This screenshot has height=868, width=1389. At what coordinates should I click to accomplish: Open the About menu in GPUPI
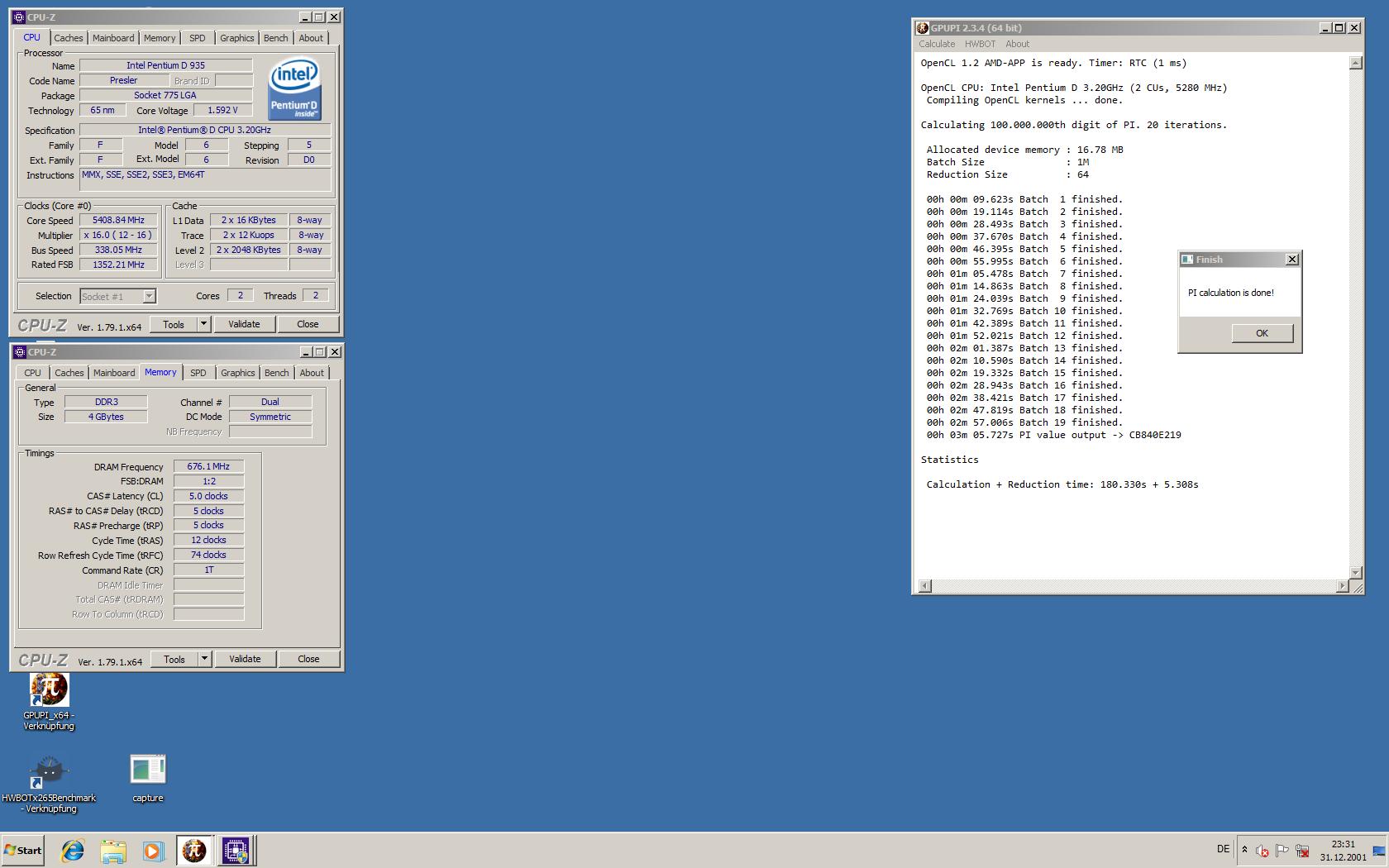tap(1017, 44)
